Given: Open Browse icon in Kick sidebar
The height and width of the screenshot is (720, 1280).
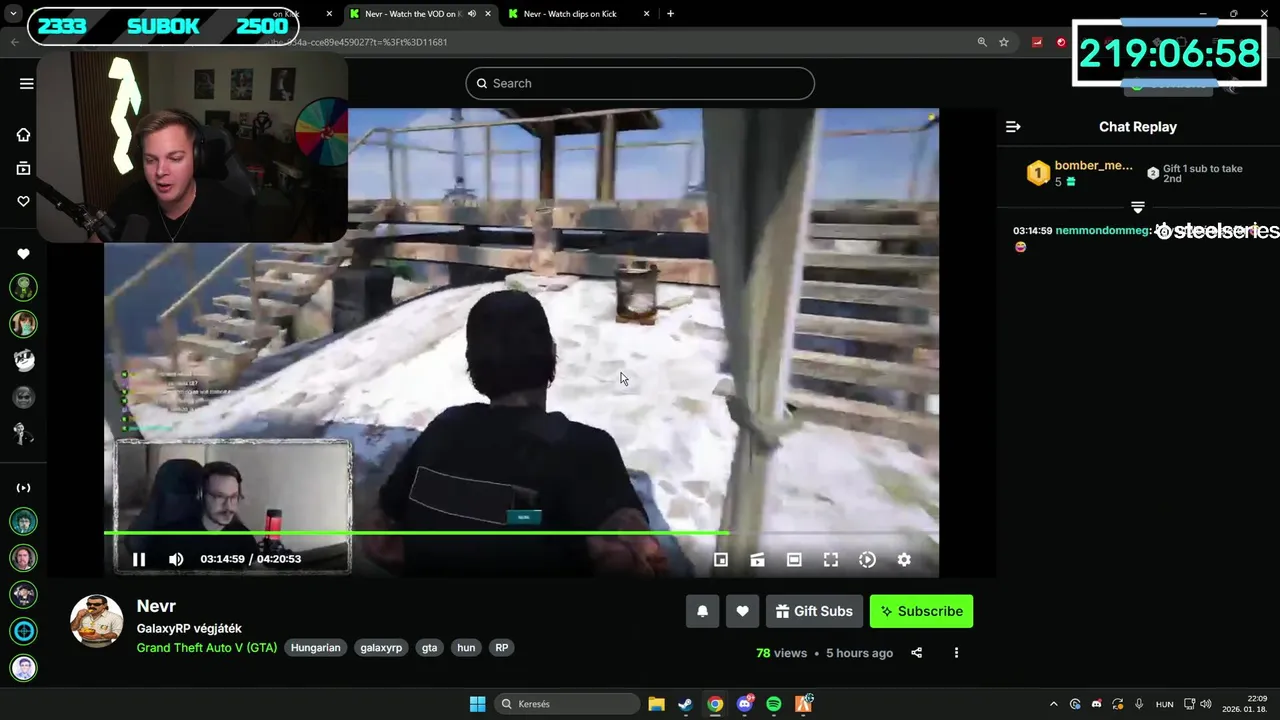Looking at the screenshot, I should (x=23, y=168).
